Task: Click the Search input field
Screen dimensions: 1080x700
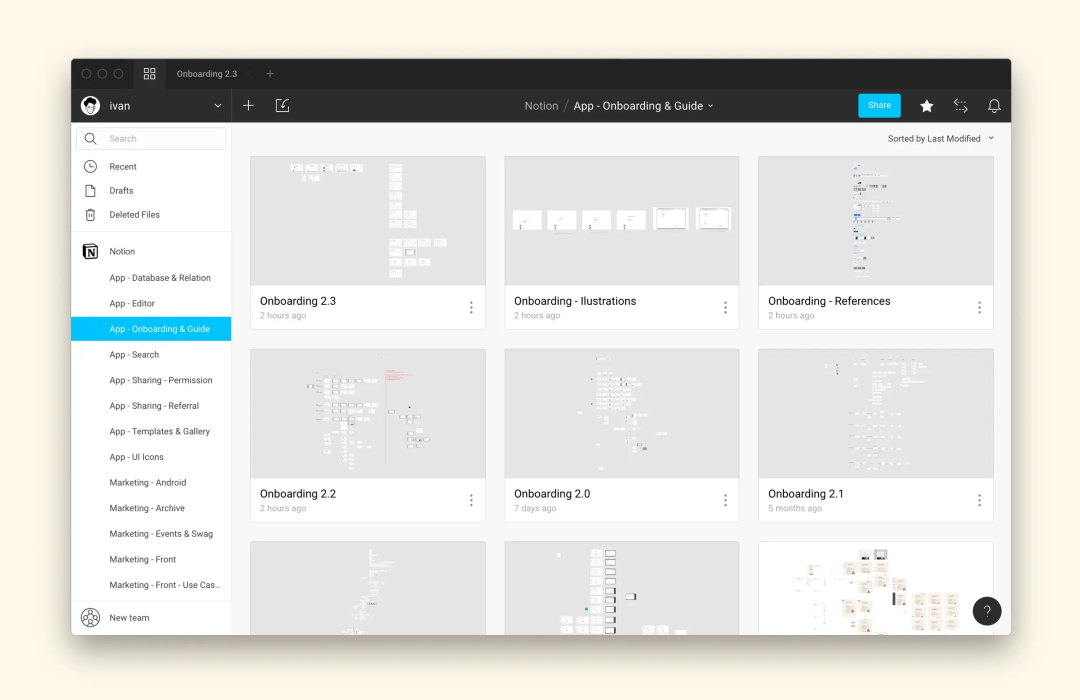Action: tap(151, 138)
